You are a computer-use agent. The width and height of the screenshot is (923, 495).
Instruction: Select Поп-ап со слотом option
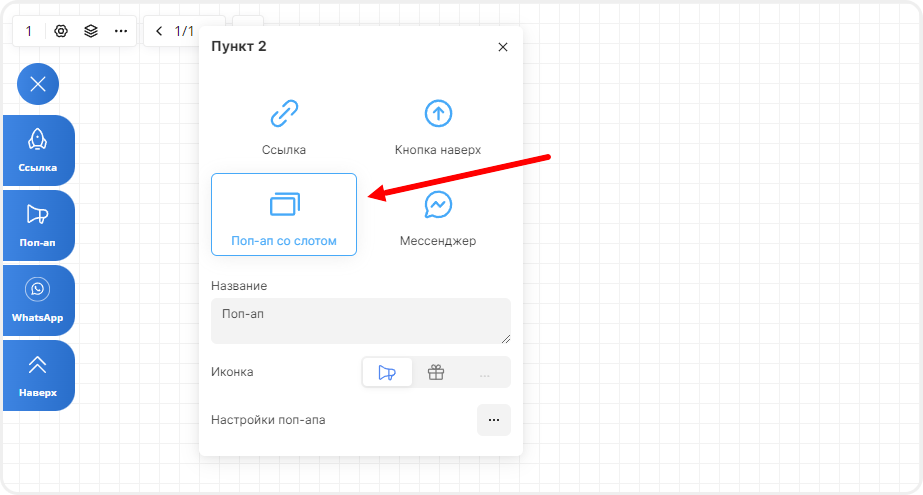coord(284,214)
